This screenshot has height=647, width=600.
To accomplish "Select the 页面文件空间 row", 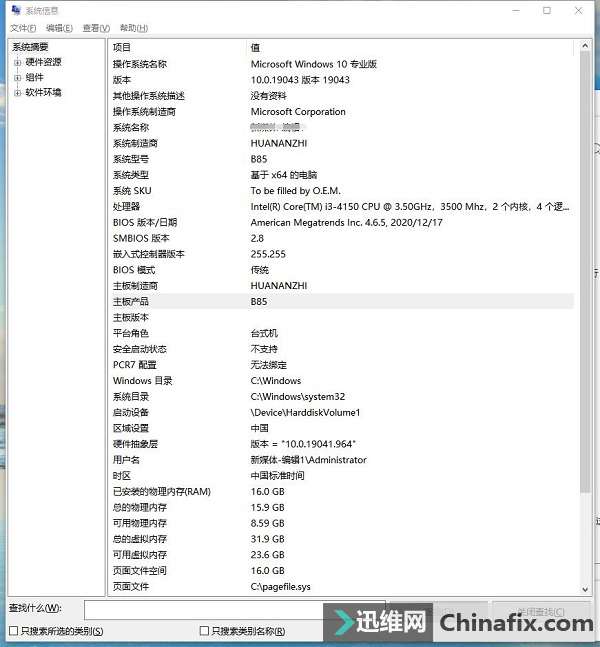I will point(341,570).
